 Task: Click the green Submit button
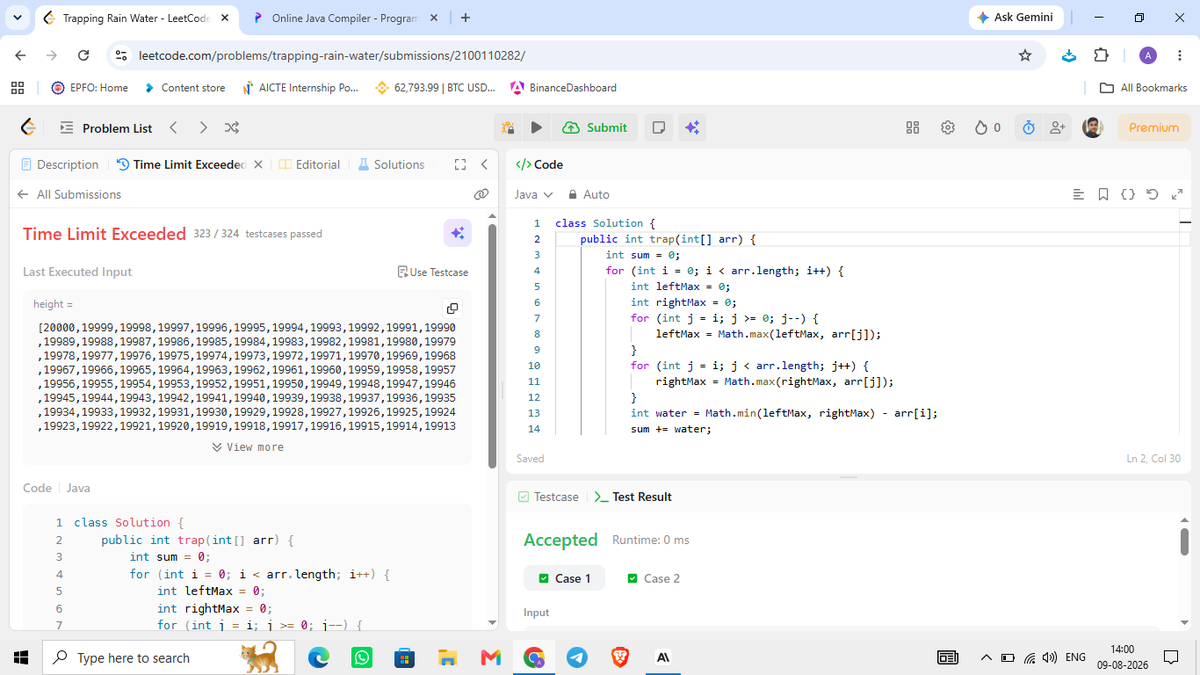point(596,128)
